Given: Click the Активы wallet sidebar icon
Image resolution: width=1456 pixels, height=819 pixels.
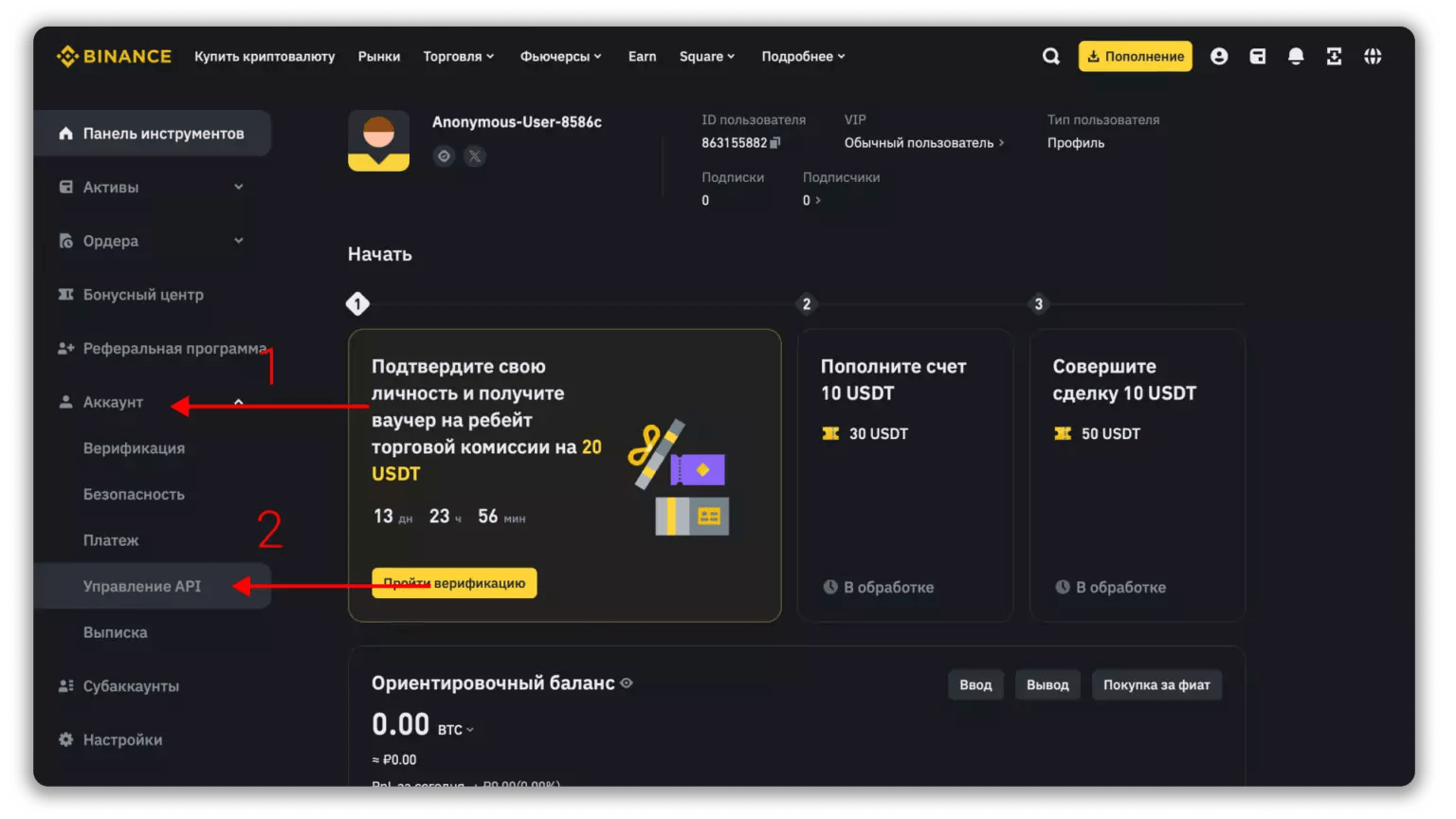Looking at the screenshot, I should 65,187.
